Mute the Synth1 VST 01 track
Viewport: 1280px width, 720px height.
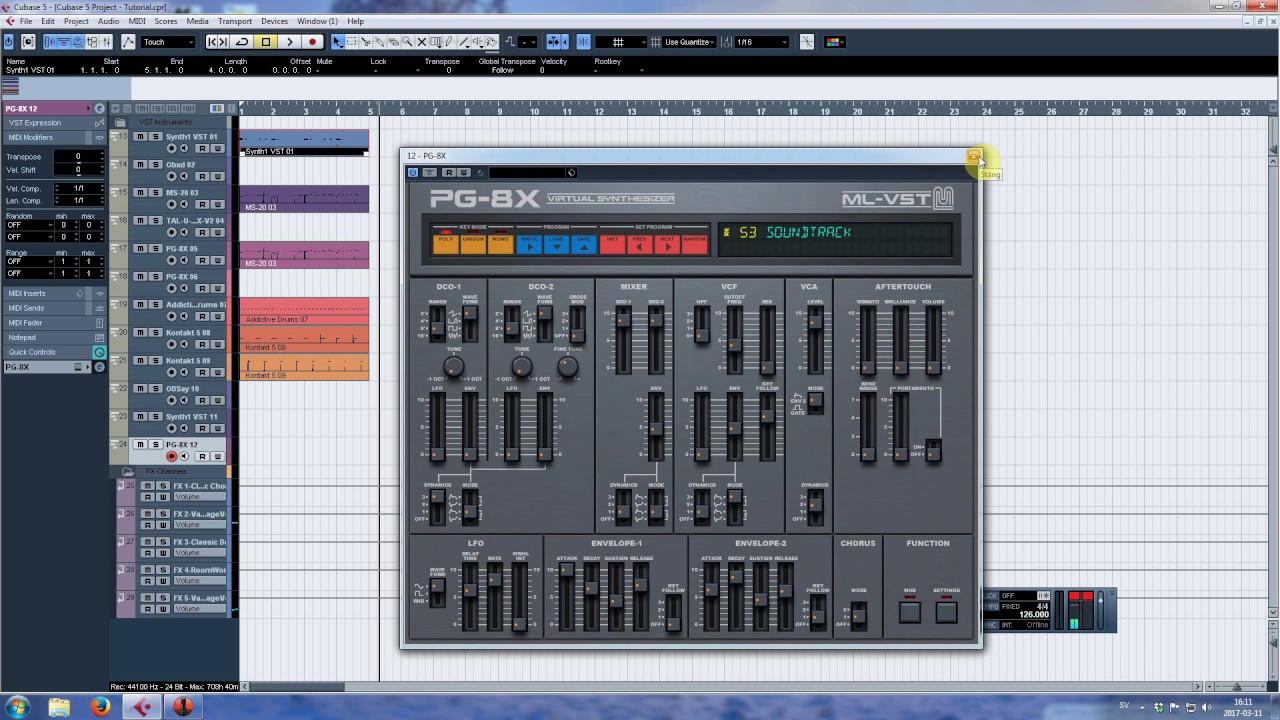coord(140,136)
